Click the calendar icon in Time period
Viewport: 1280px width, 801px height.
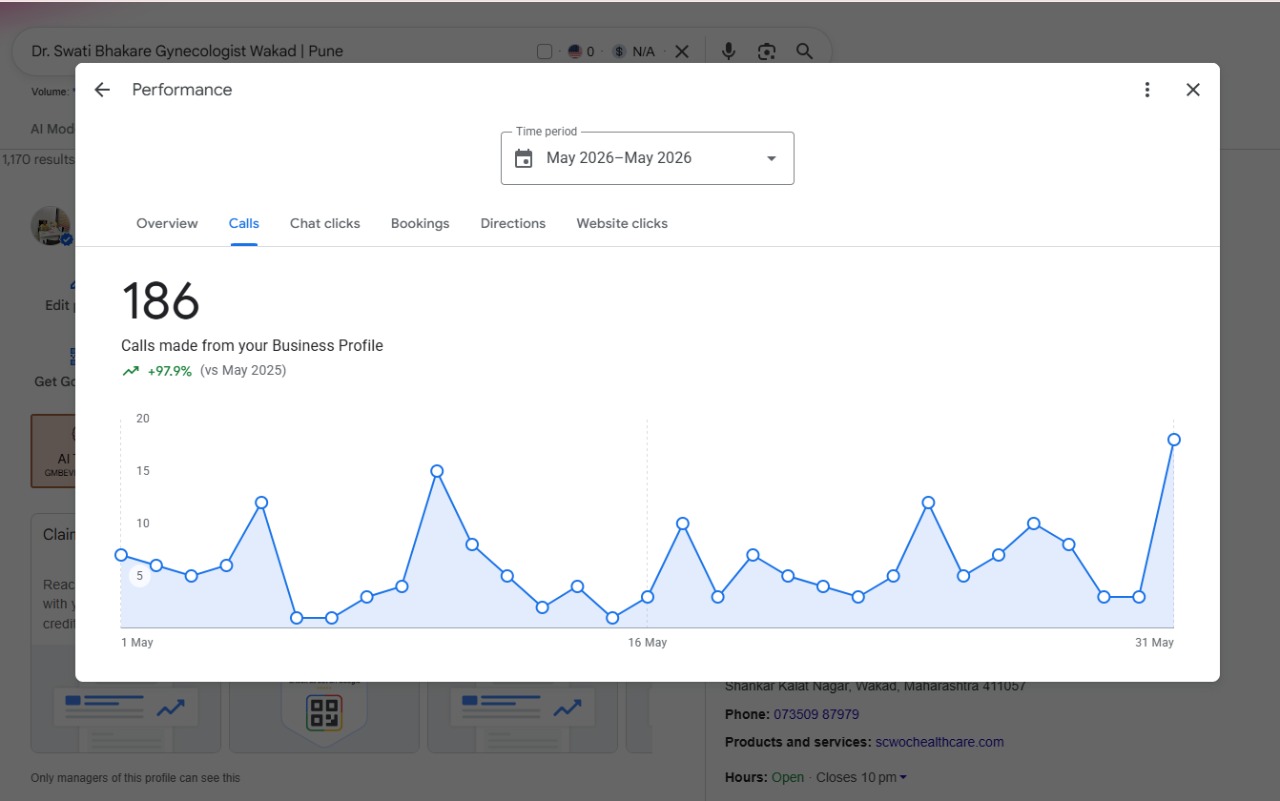pyautogui.click(x=524, y=158)
